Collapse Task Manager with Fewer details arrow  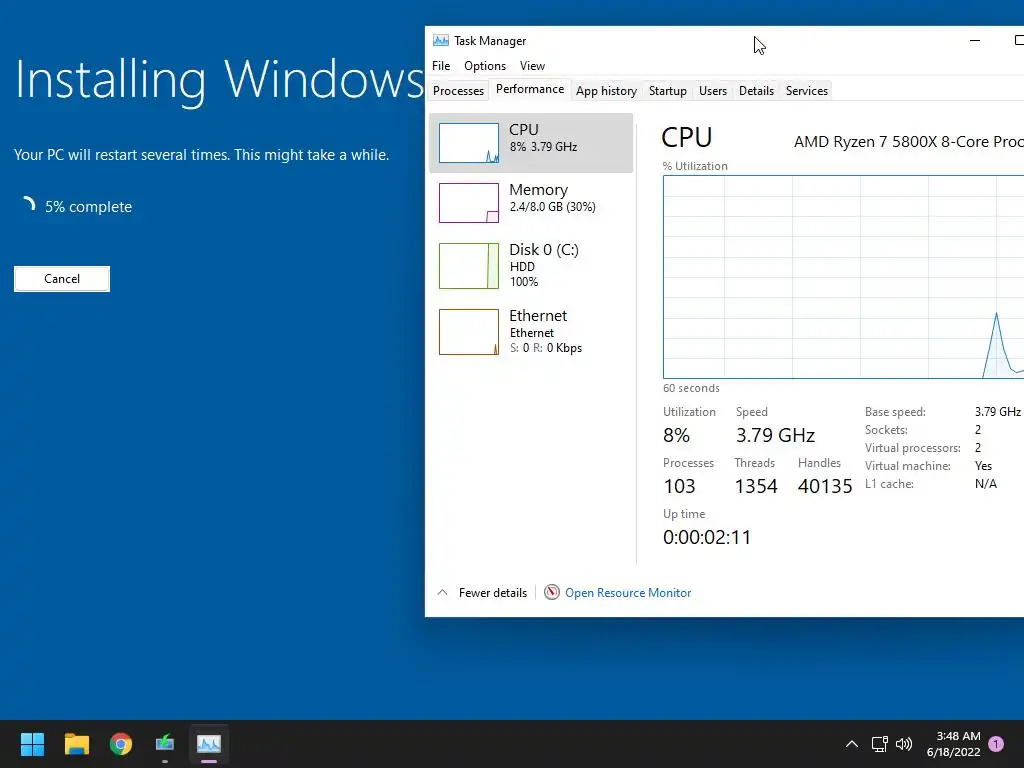click(x=442, y=592)
